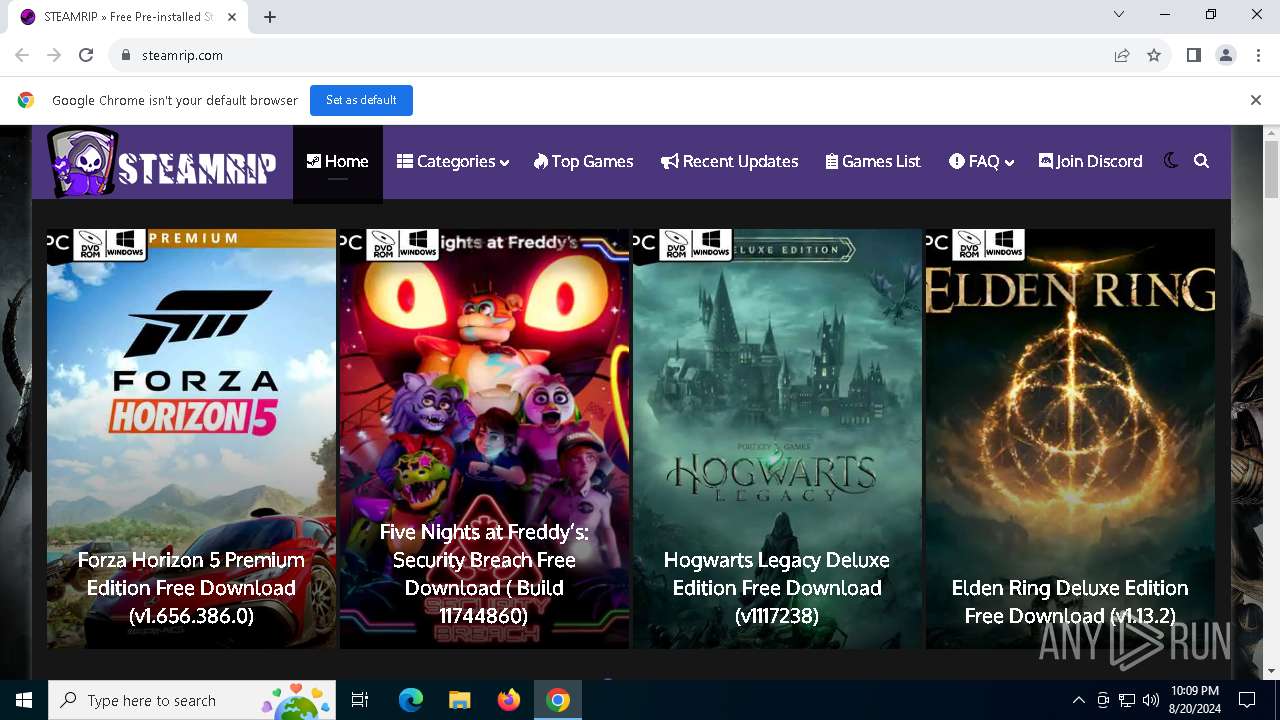Viewport: 1280px width, 720px height.
Task: Go forward in browser history
Action: [x=54, y=55]
